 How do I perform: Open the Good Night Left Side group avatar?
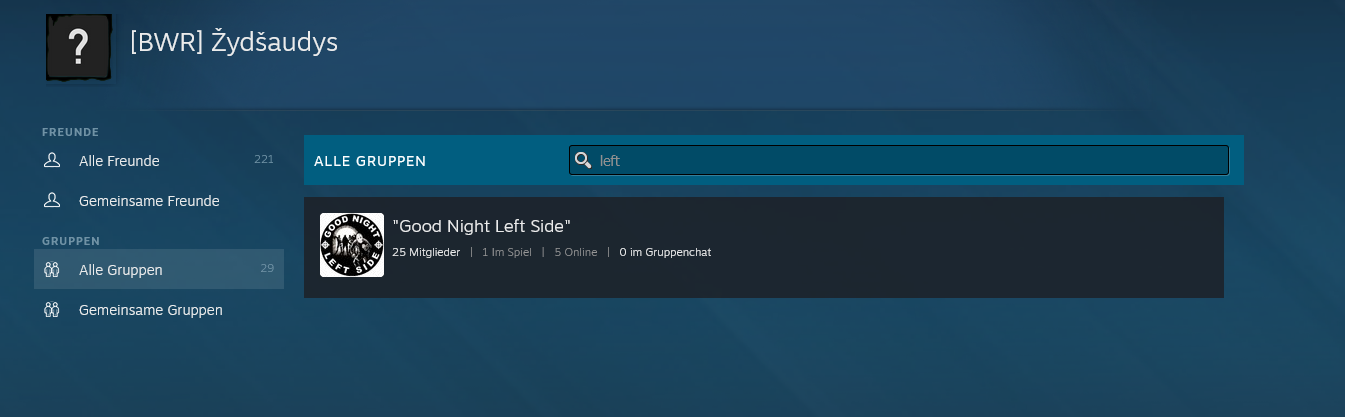pyautogui.click(x=352, y=245)
